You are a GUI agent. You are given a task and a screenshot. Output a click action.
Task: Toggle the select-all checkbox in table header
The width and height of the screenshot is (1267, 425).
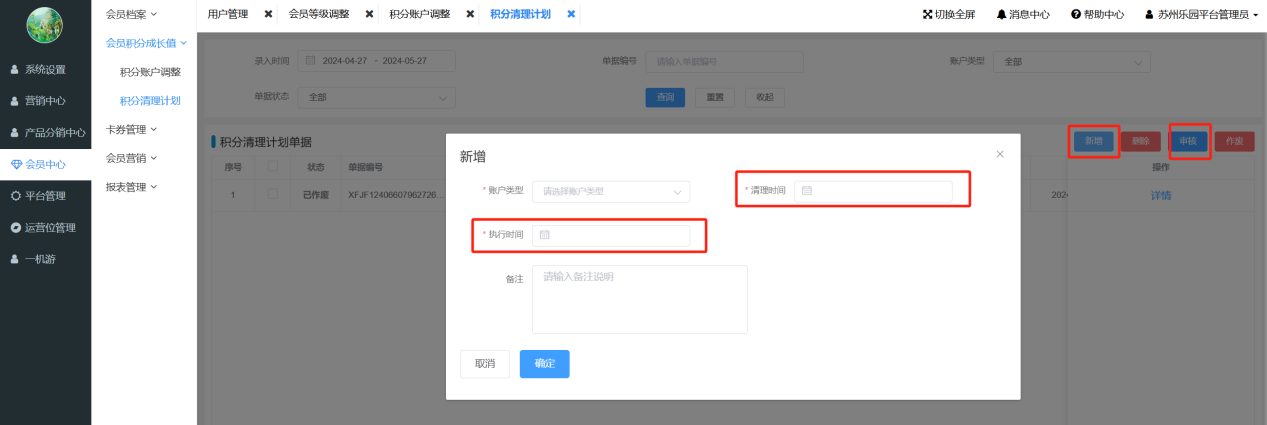pos(273,167)
